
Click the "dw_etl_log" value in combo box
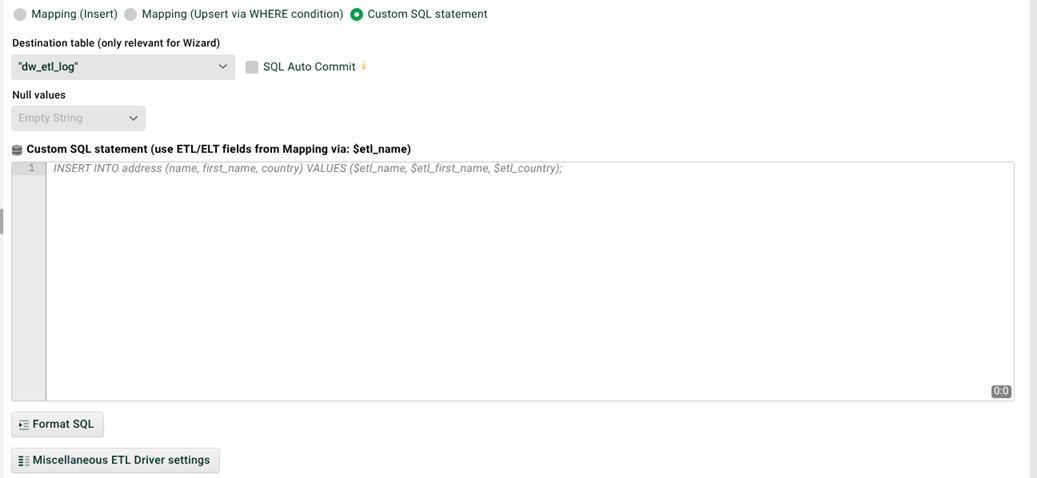49,67
